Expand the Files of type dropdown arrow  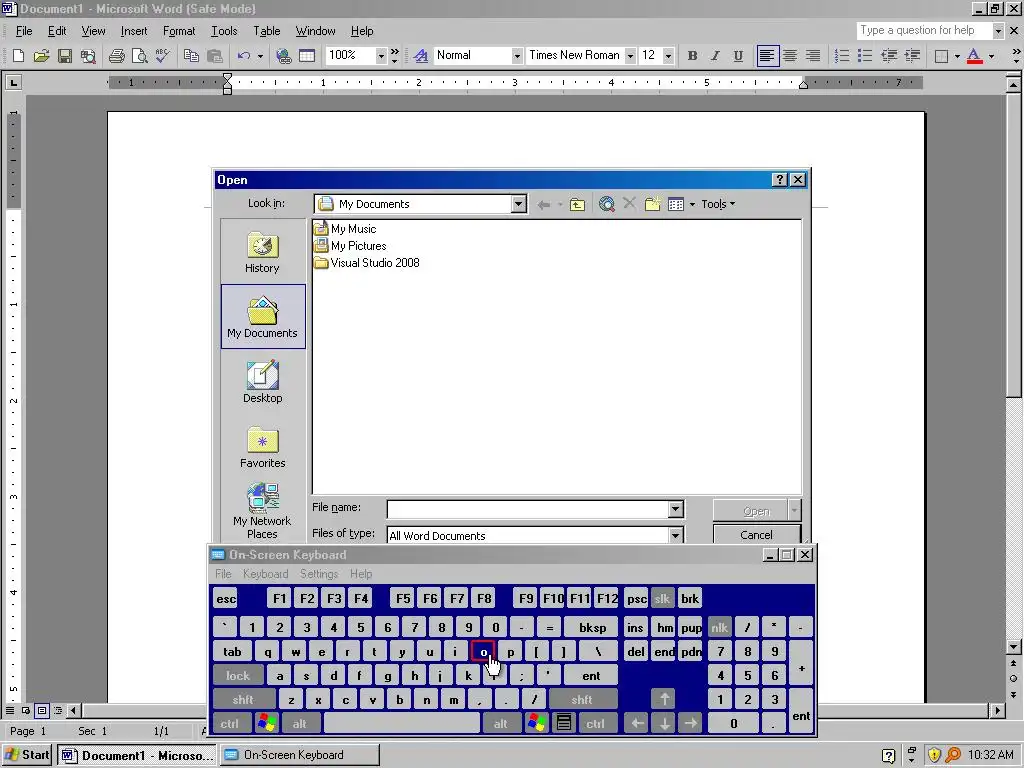(x=676, y=536)
